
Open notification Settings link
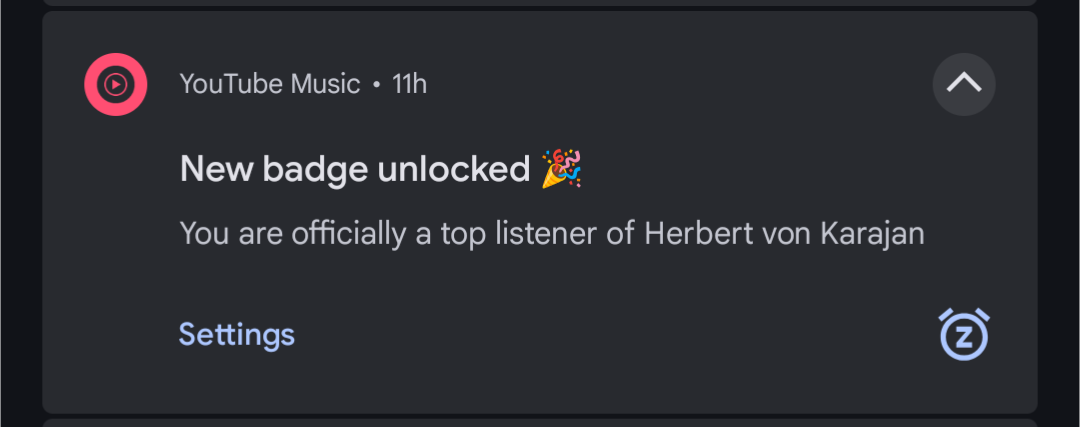(x=237, y=335)
